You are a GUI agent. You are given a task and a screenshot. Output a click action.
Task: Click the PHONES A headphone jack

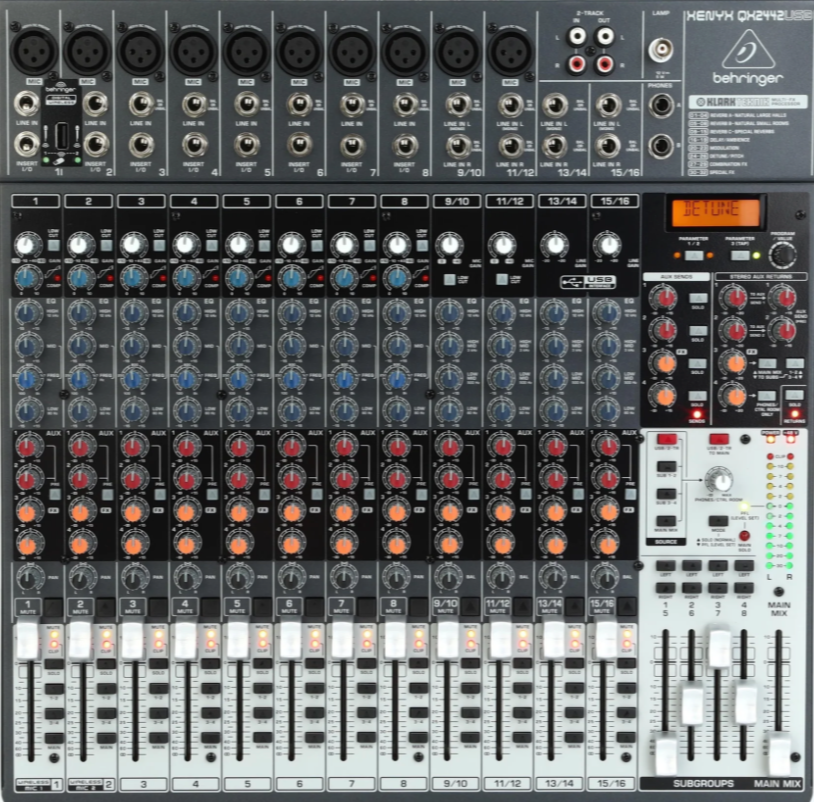tap(661, 106)
